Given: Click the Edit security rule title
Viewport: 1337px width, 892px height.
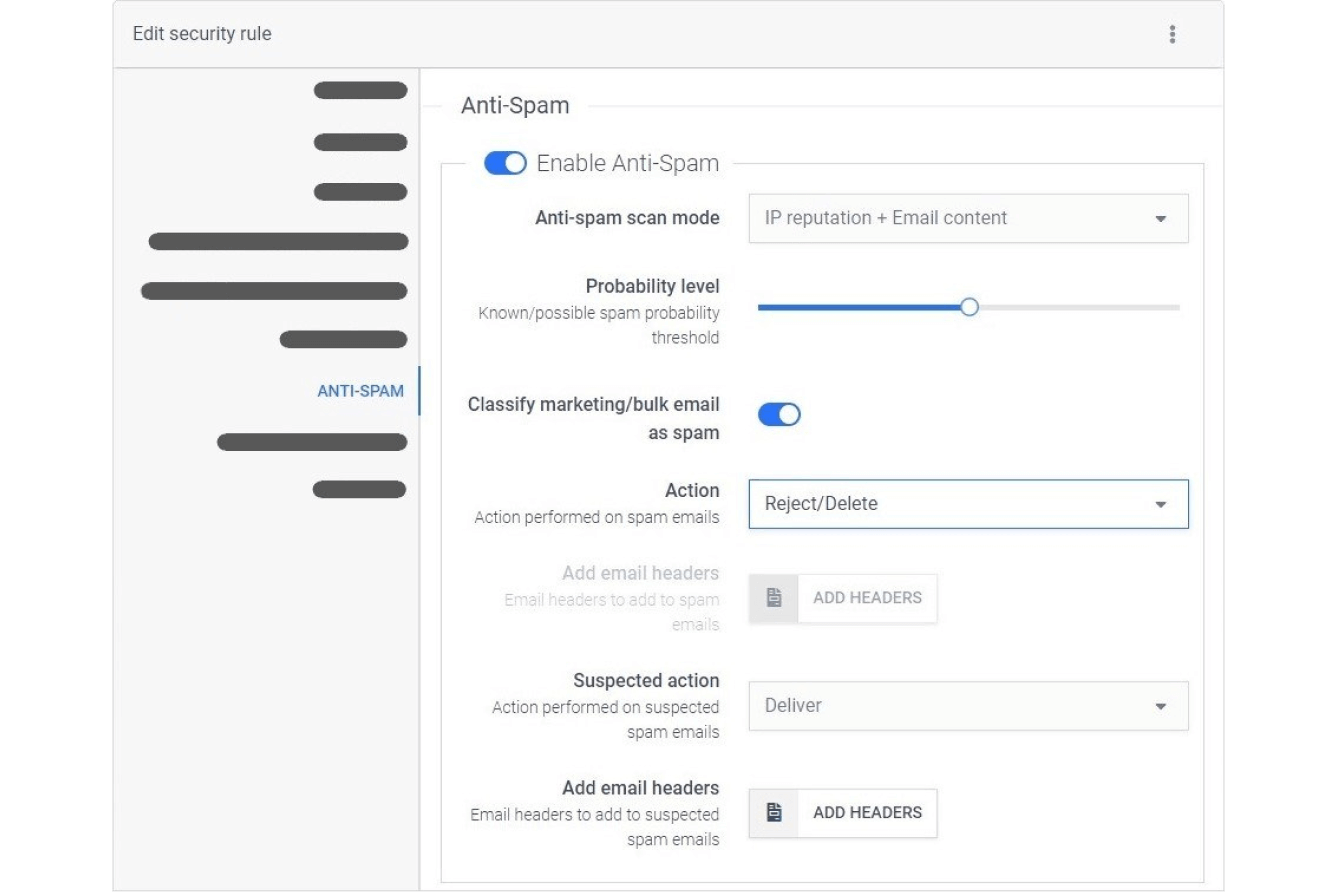Looking at the screenshot, I should tap(201, 33).
